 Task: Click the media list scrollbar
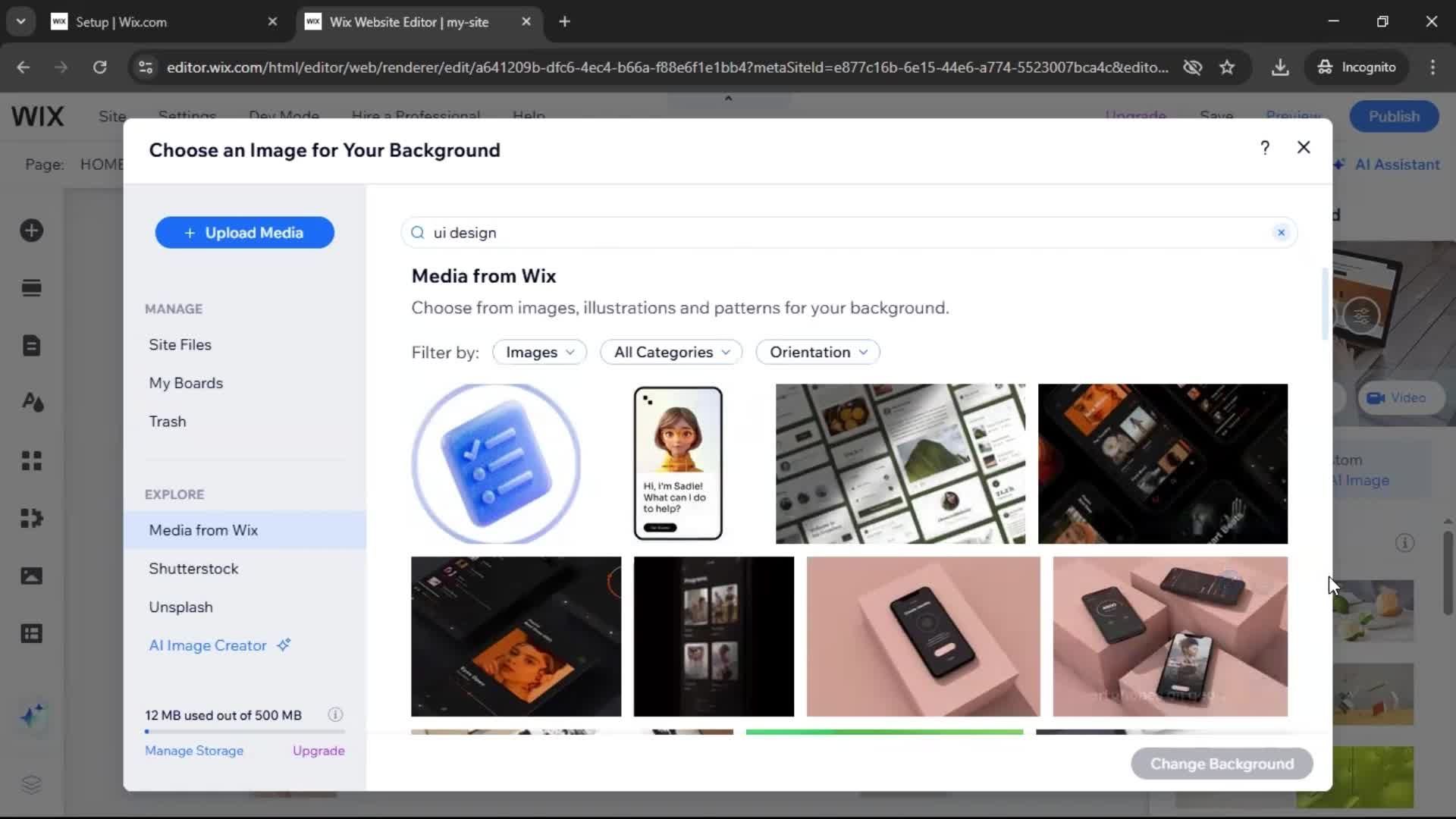tap(1325, 303)
